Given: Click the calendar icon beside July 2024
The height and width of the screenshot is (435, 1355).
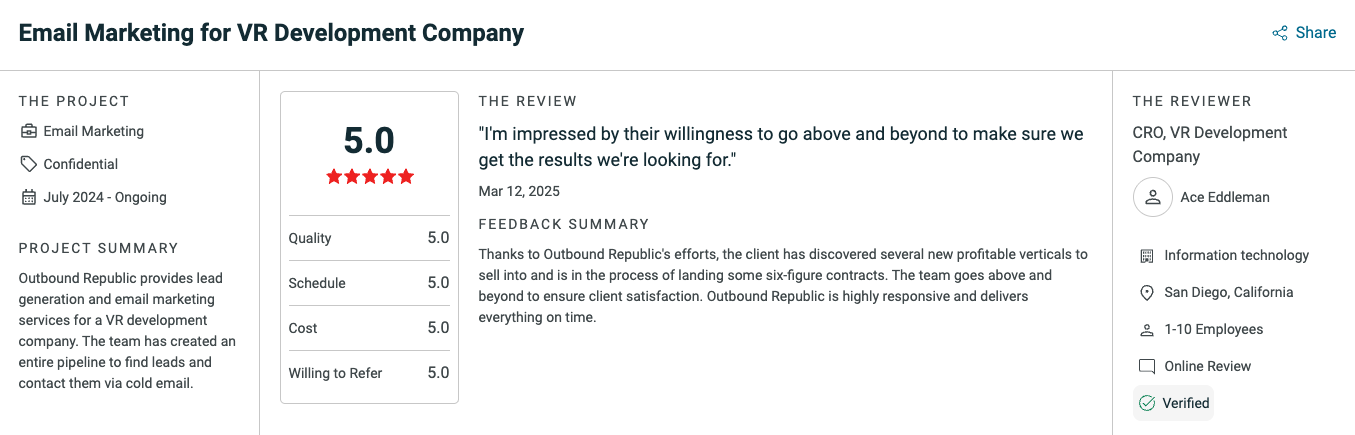Looking at the screenshot, I should click(x=29, y=197).
